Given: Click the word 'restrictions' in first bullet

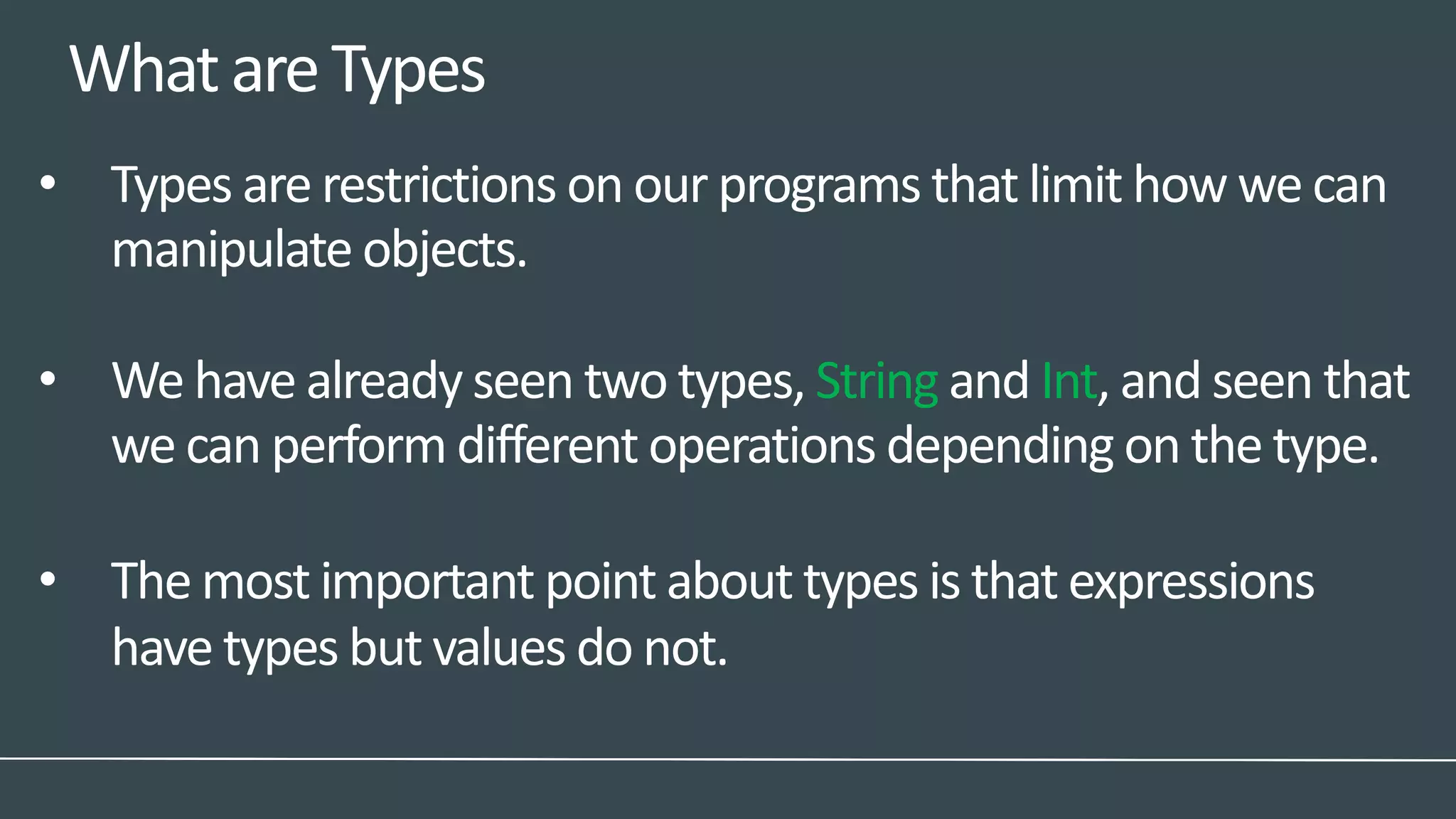Looking at the screenshot, I should (x=439, y=185).
